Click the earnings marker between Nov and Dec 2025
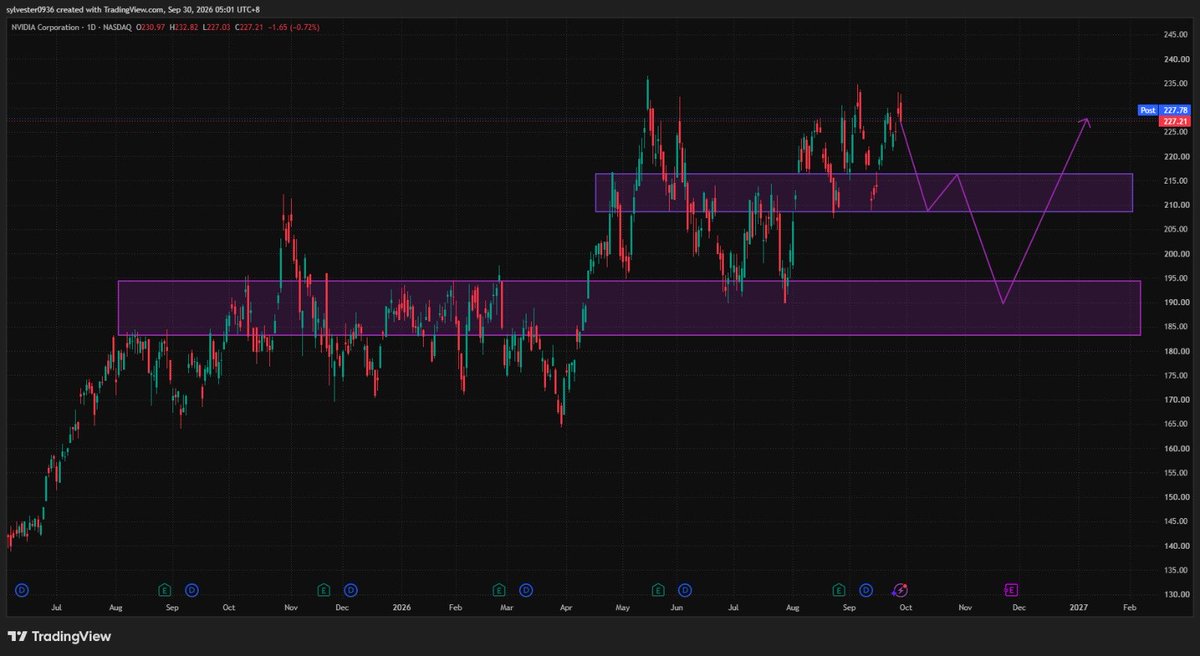This screenshot has width=1200, height=656. (323, 591)
